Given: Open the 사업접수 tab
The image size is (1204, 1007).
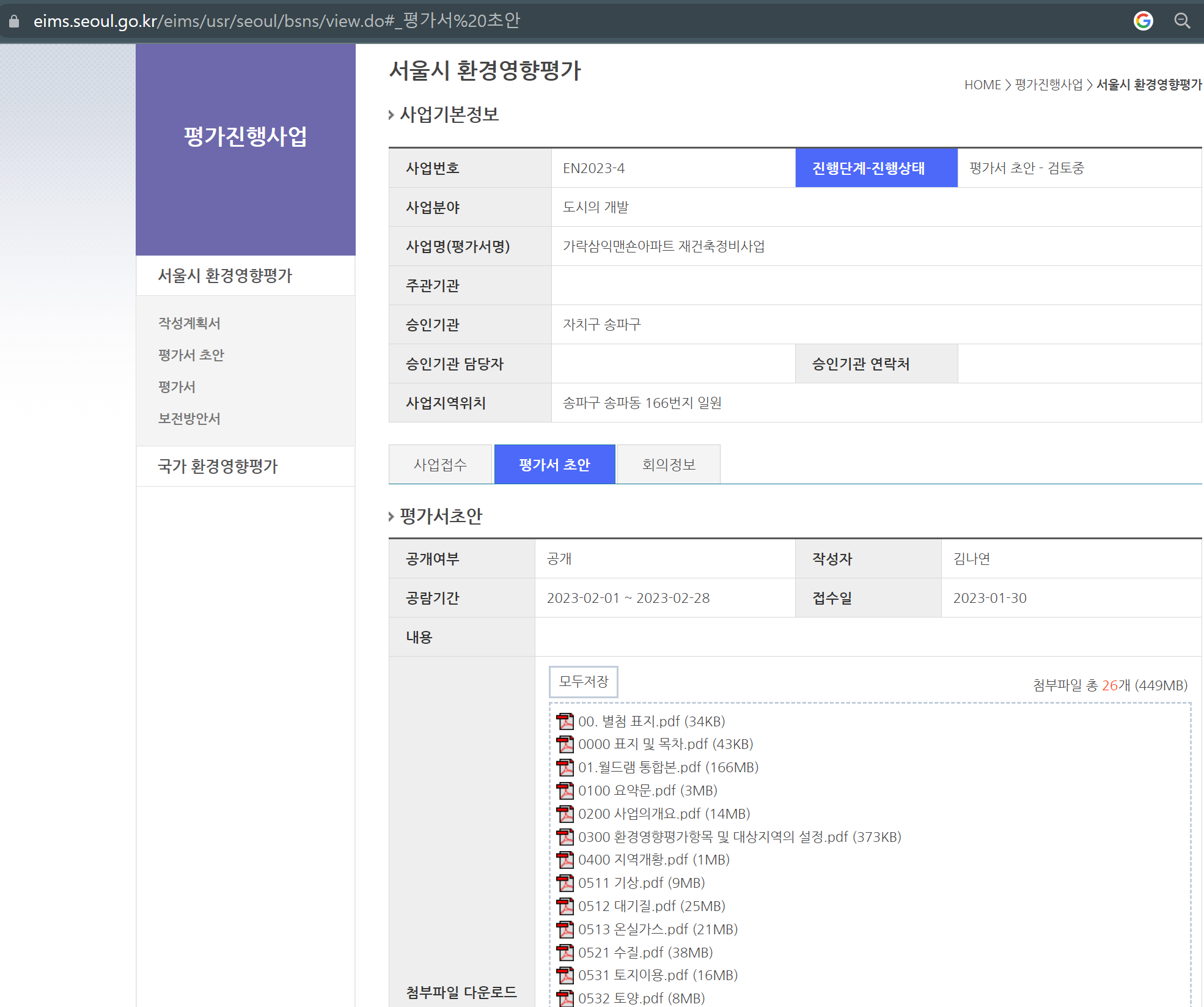Looking at the screenshot, I should click(440, 465).
